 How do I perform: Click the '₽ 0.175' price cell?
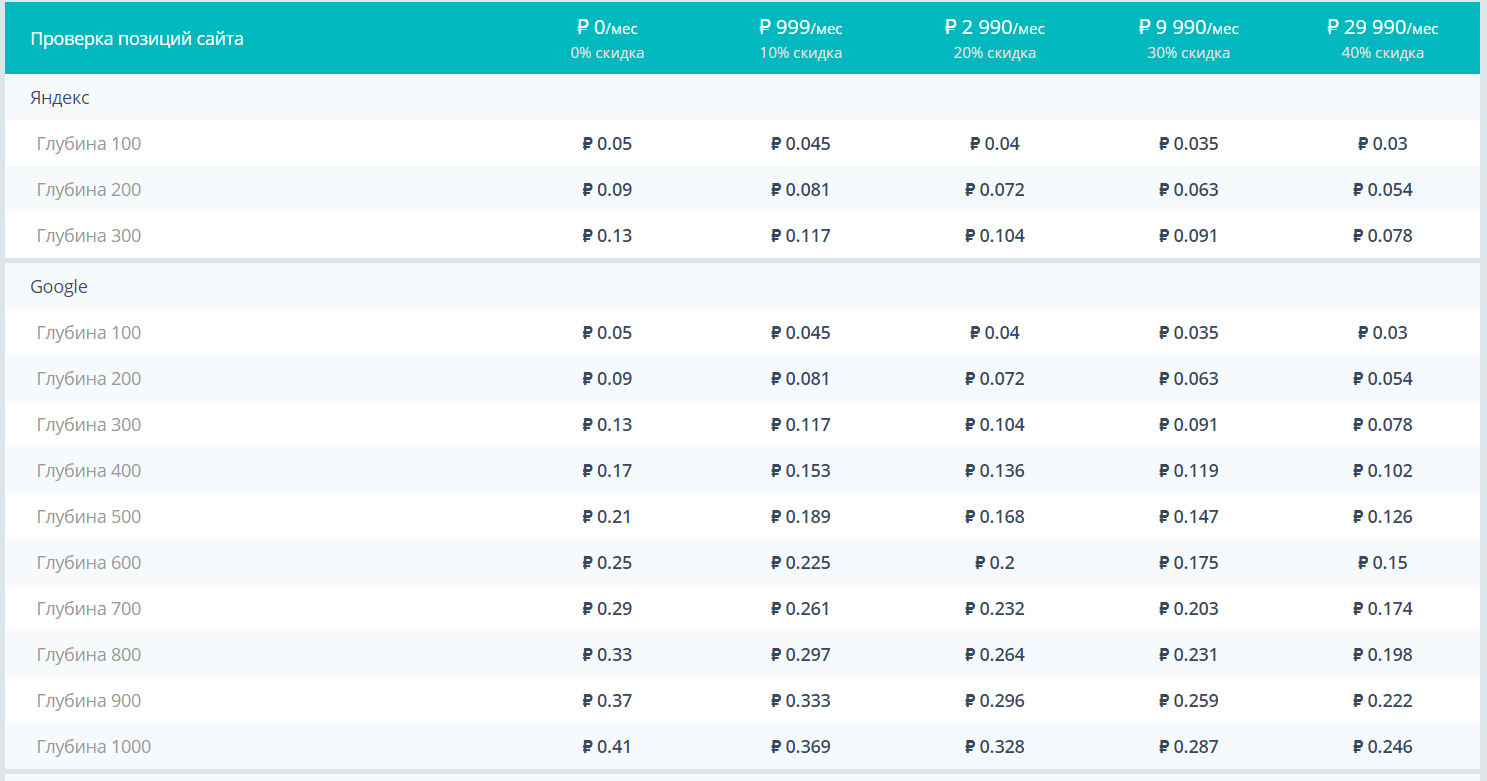[1189, 563]
